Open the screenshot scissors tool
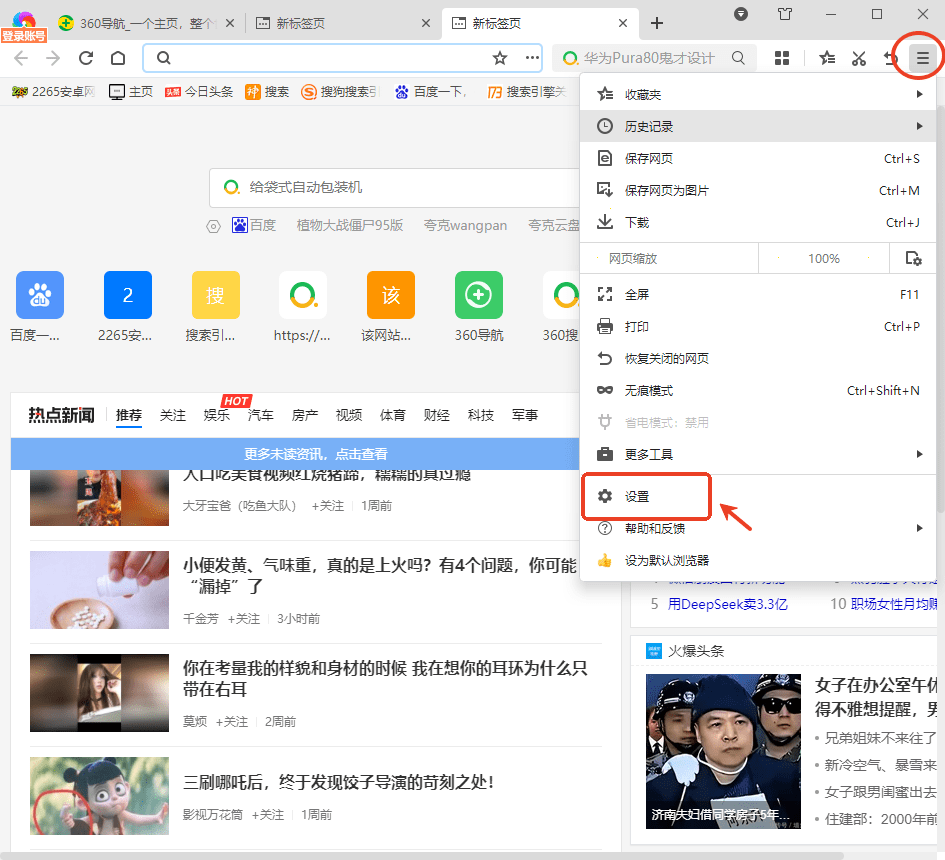 click(858, 59)
